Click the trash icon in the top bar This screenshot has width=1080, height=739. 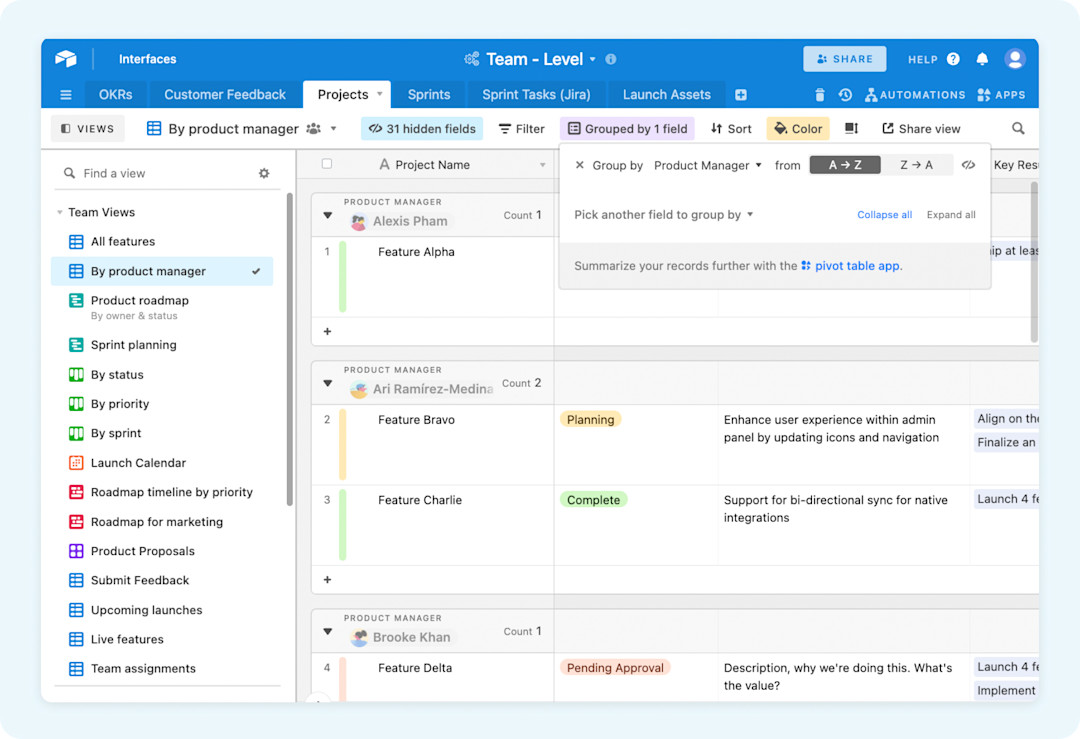[820, 94]
